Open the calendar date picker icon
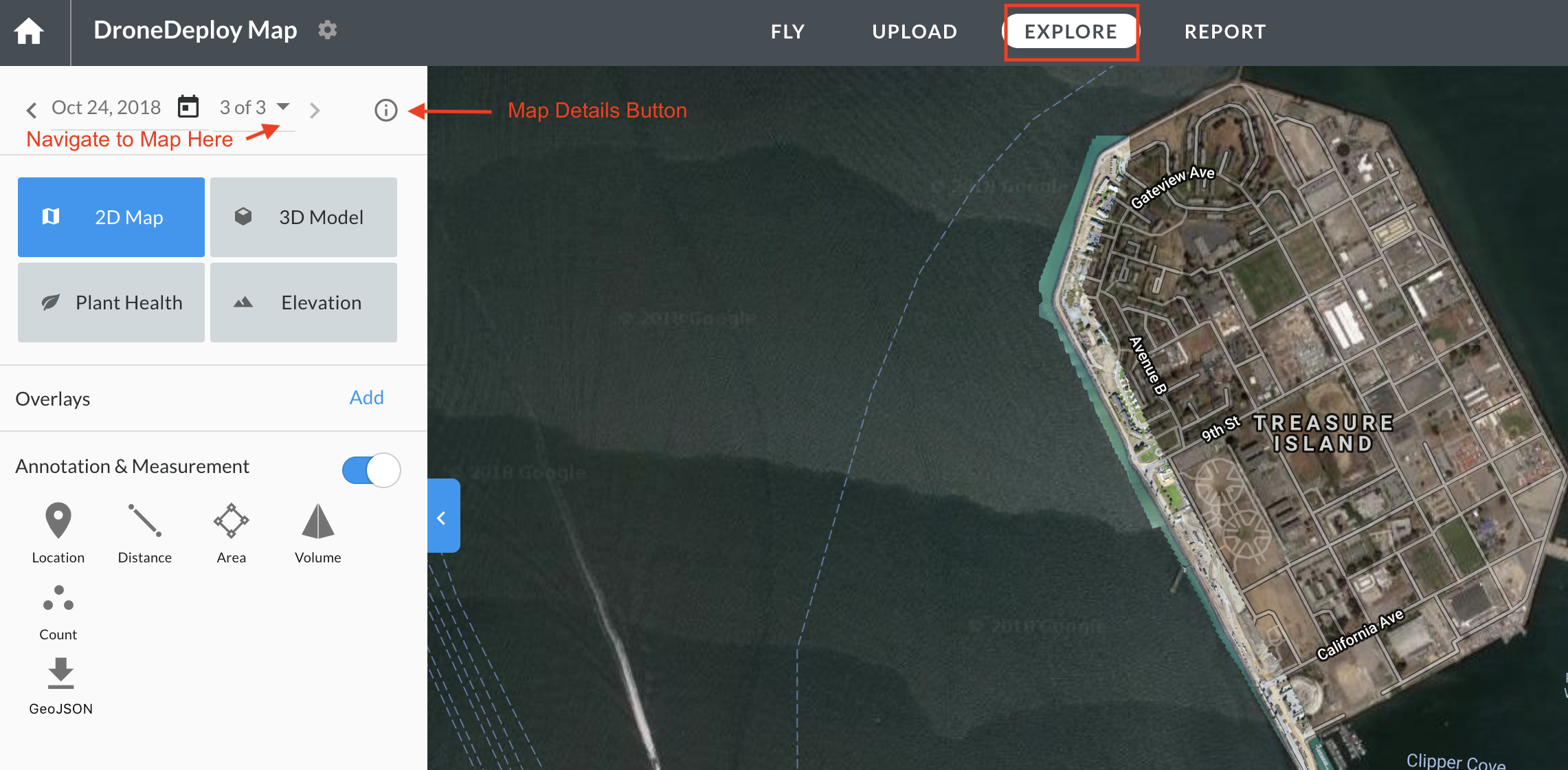 tap(188, 107)
